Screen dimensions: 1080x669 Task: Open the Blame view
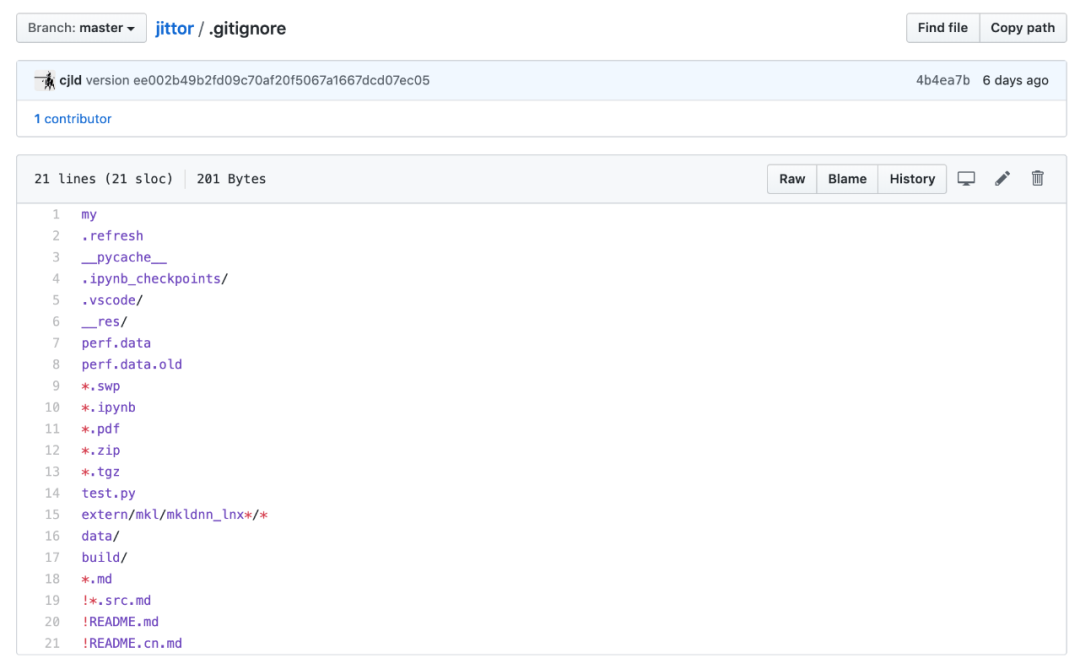tap(847, 179)
